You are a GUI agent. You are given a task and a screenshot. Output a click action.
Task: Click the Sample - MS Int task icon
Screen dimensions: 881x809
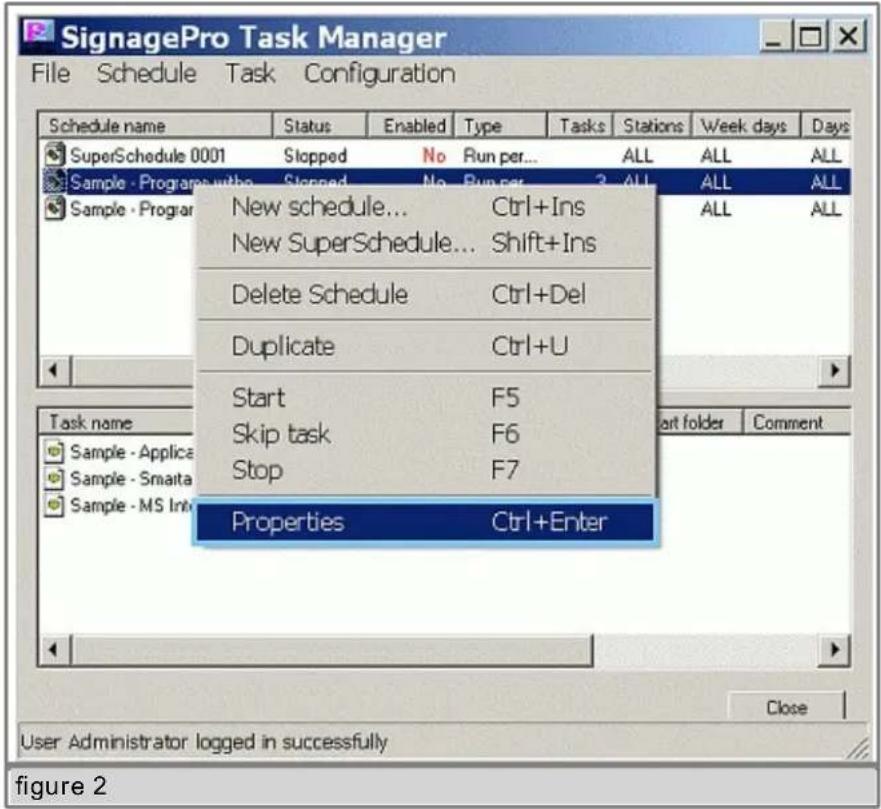[54, 505]
